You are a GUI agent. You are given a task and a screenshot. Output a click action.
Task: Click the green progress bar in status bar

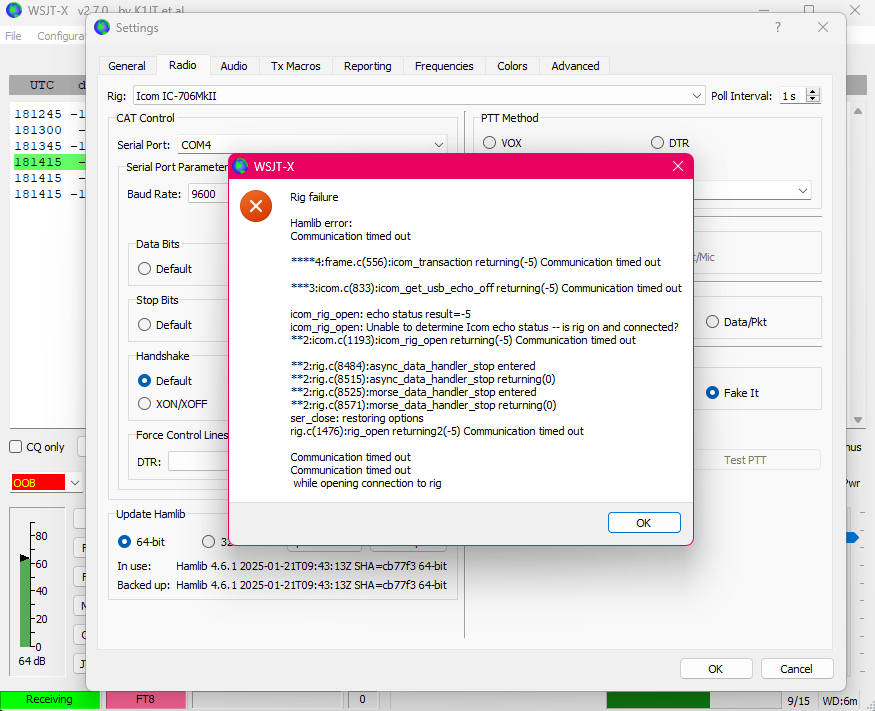657,699
